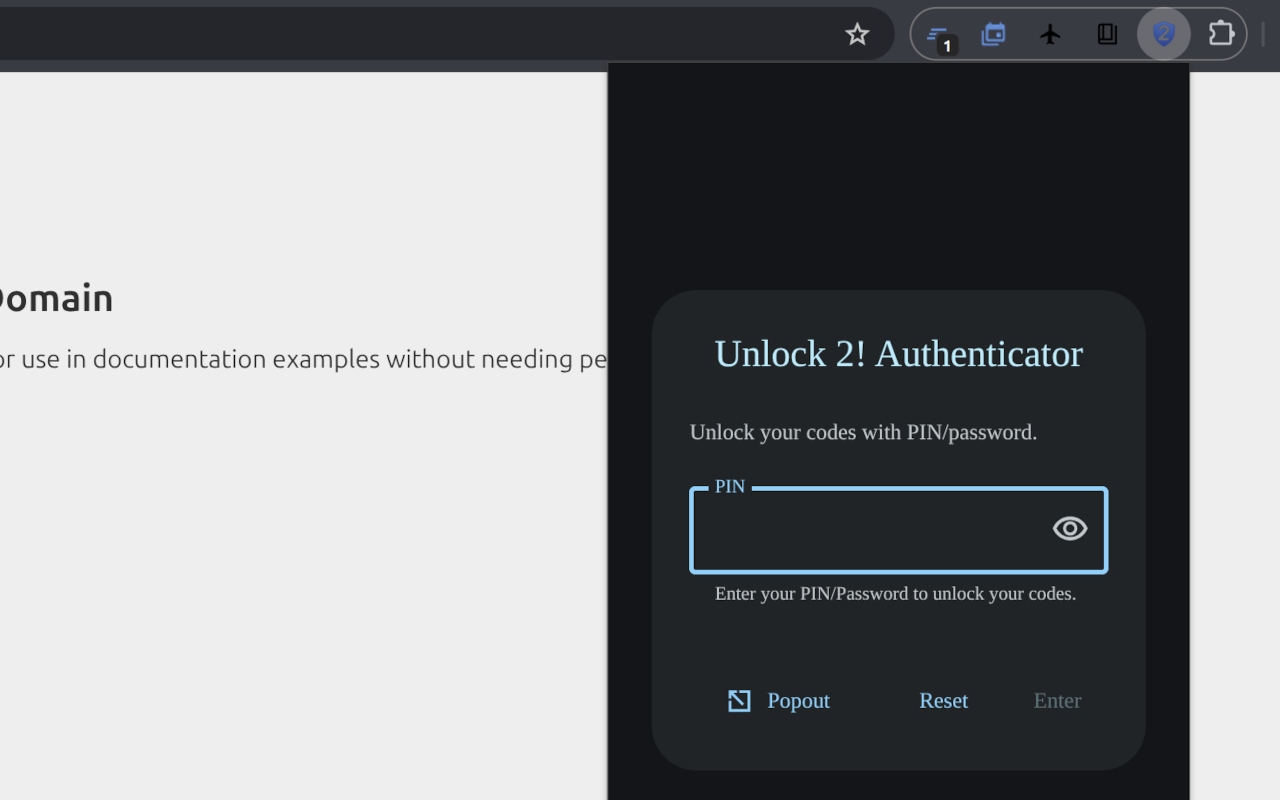
Task: Open the 2! Authenticator shield extension icon
Action: (1163, 33)
